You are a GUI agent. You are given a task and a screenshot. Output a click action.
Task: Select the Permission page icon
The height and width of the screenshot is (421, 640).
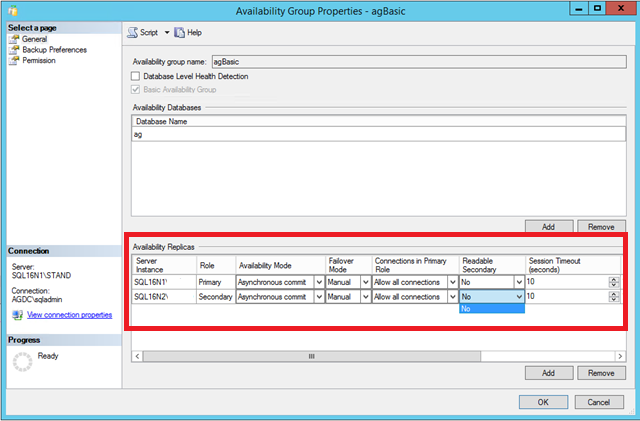14,60
